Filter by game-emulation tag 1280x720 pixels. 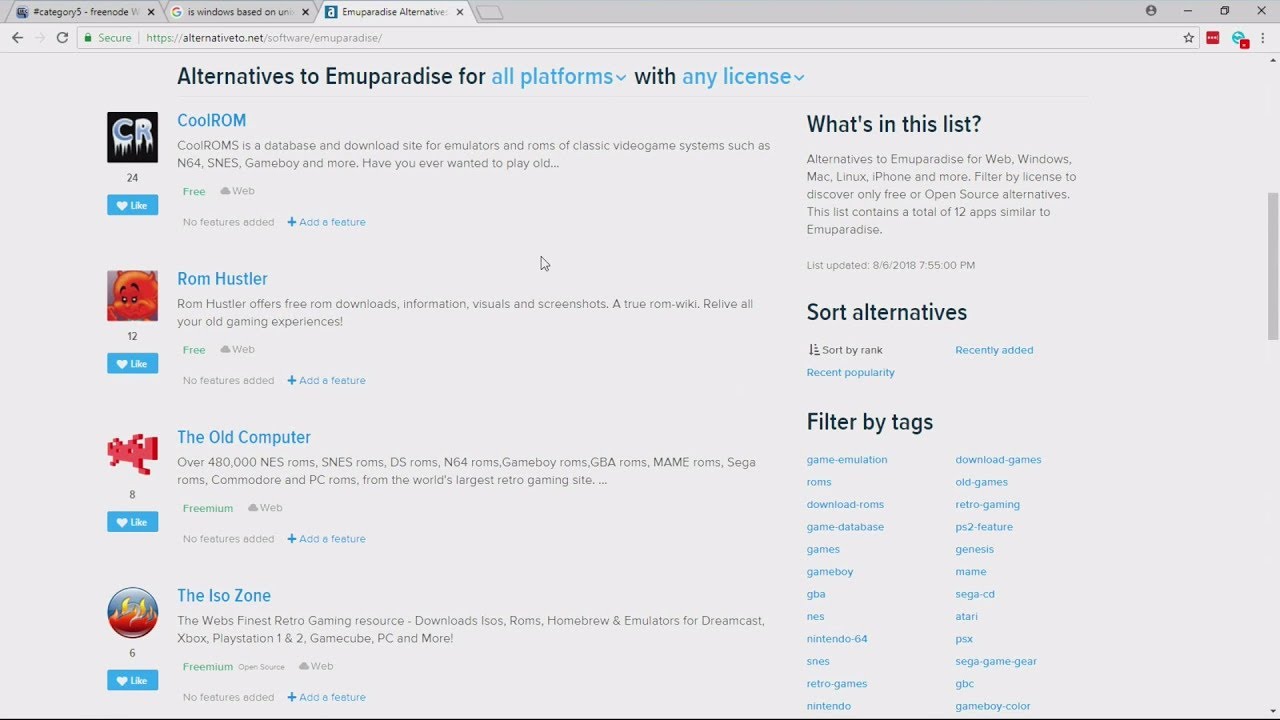point(847,460)
